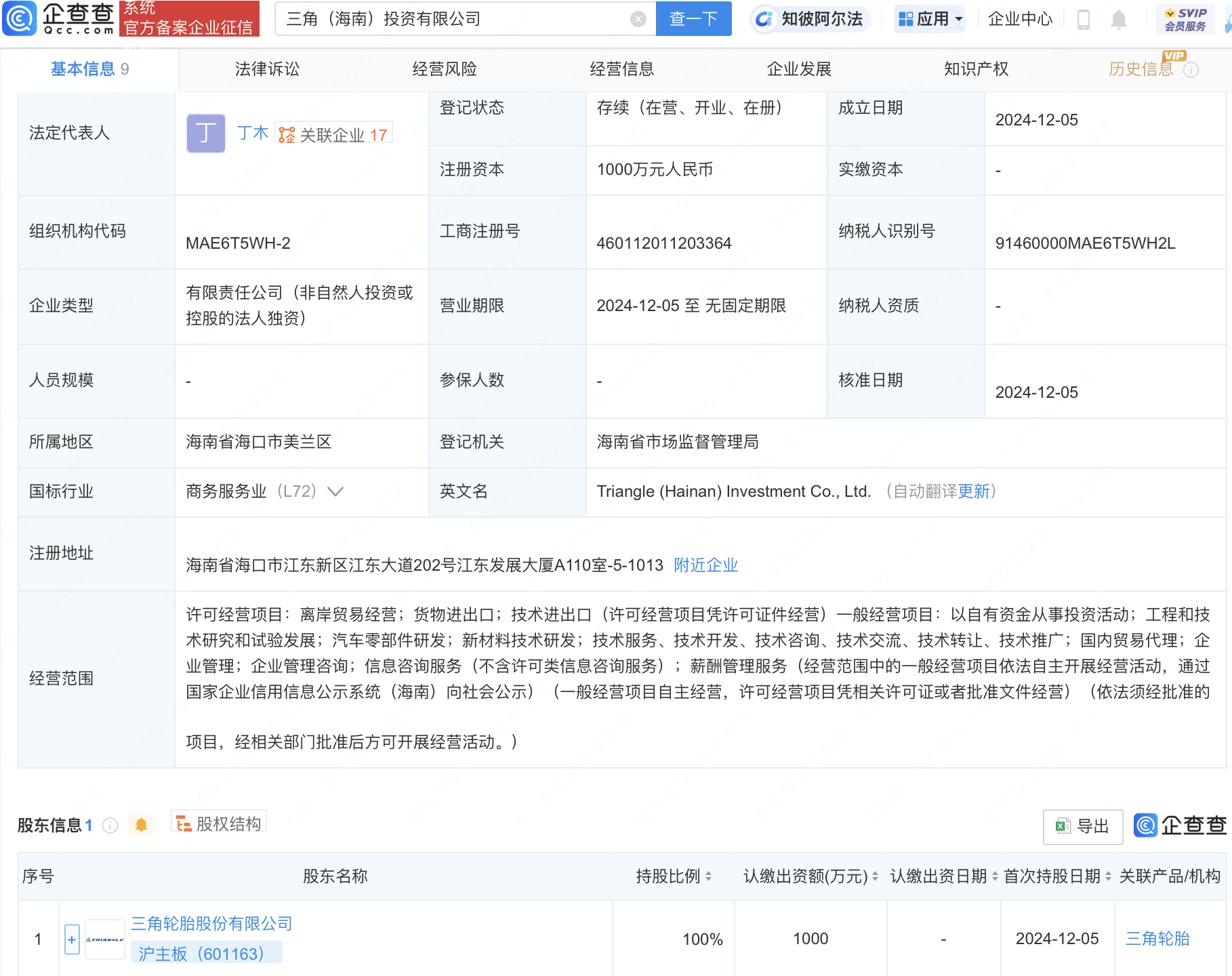1232x976 pixels.
Task: Expand the 商务服务业 industry chevron
Action: point(335,491)
